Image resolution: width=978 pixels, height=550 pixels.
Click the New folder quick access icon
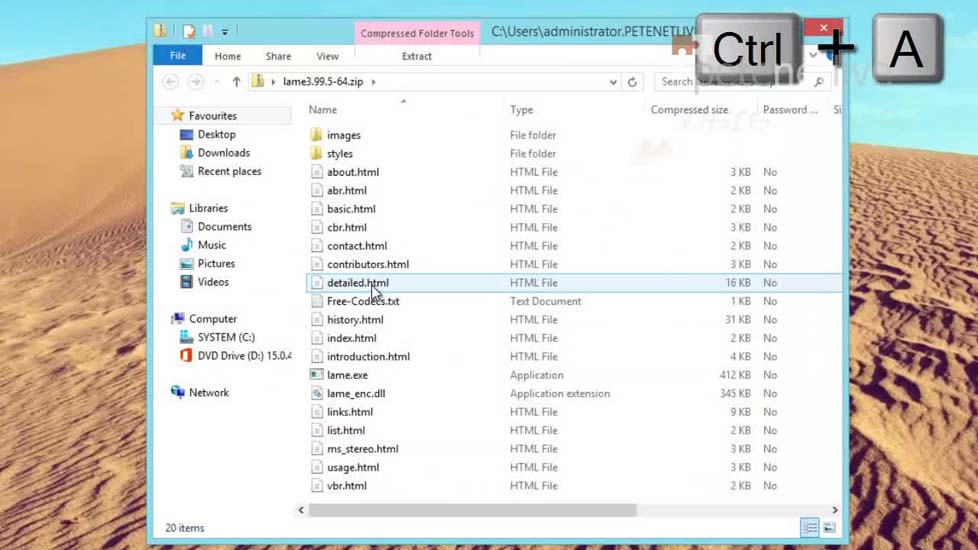[x=208, y=31]
